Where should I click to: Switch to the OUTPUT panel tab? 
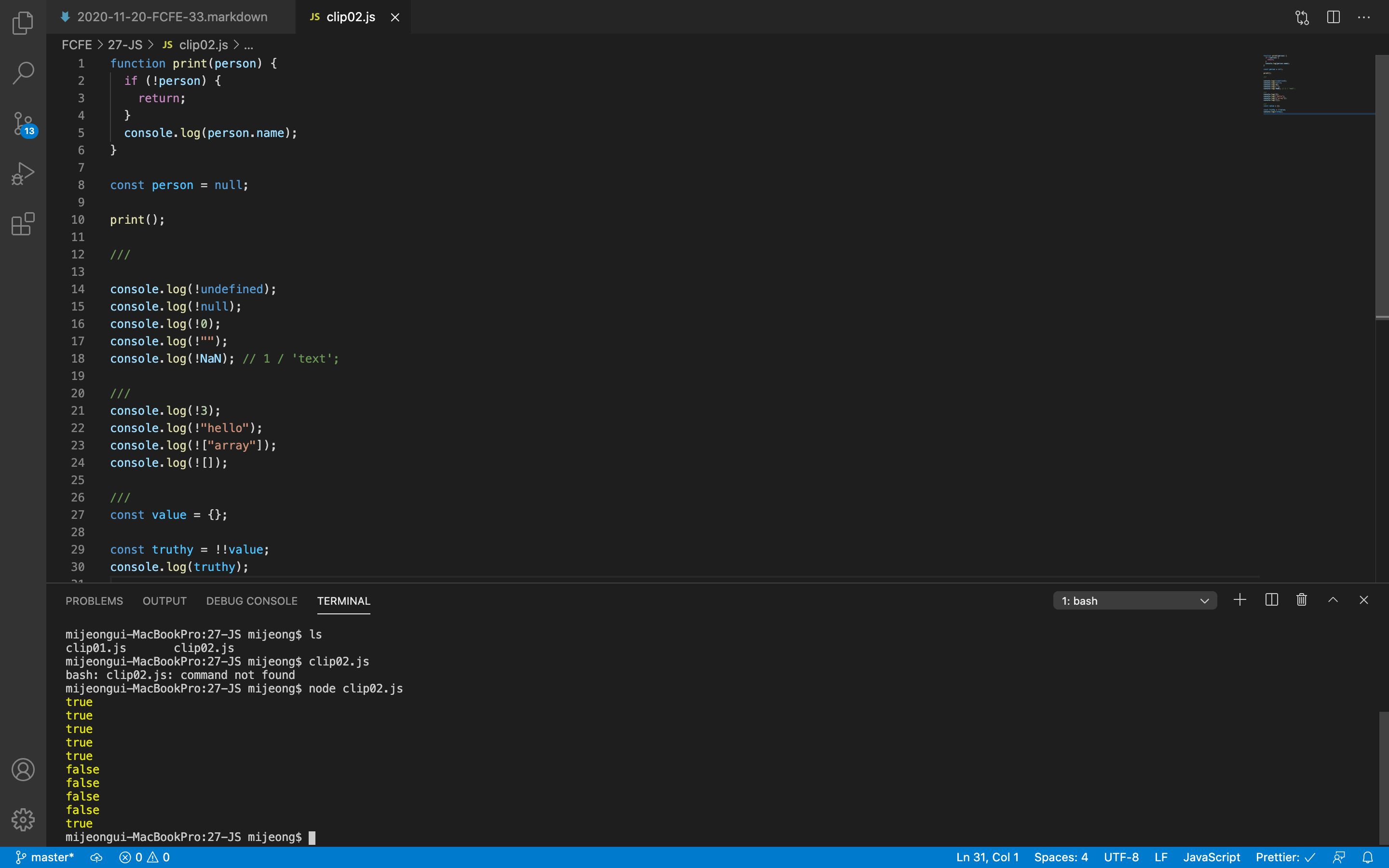coord(165,600)
